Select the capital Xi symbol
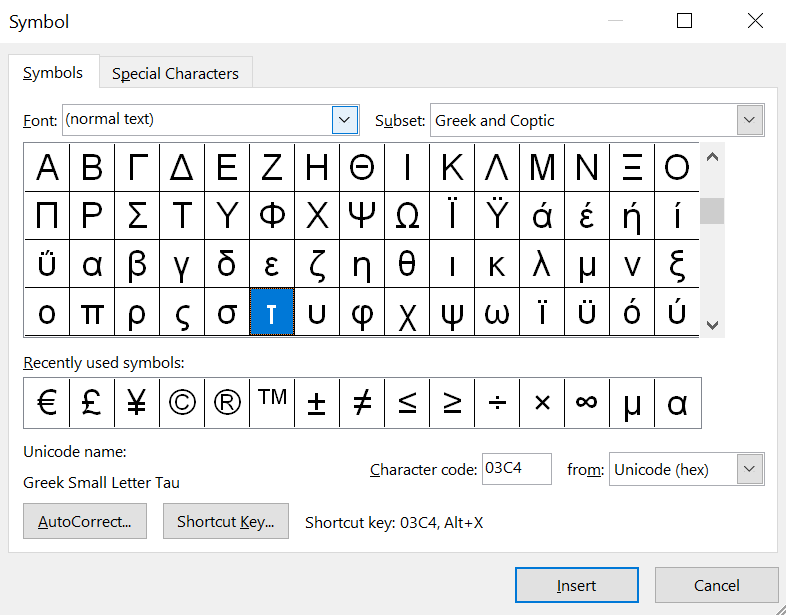 632,167
